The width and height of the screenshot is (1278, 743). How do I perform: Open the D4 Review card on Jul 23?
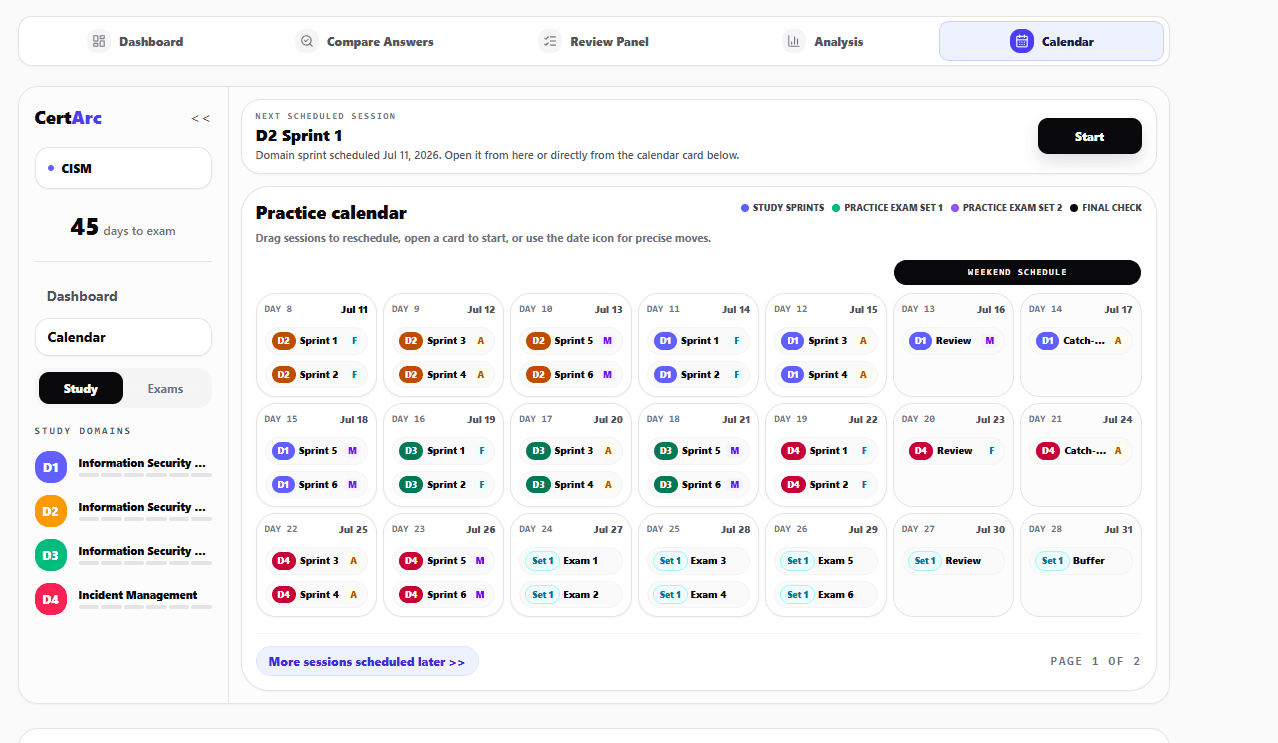[x=953, y=451]
